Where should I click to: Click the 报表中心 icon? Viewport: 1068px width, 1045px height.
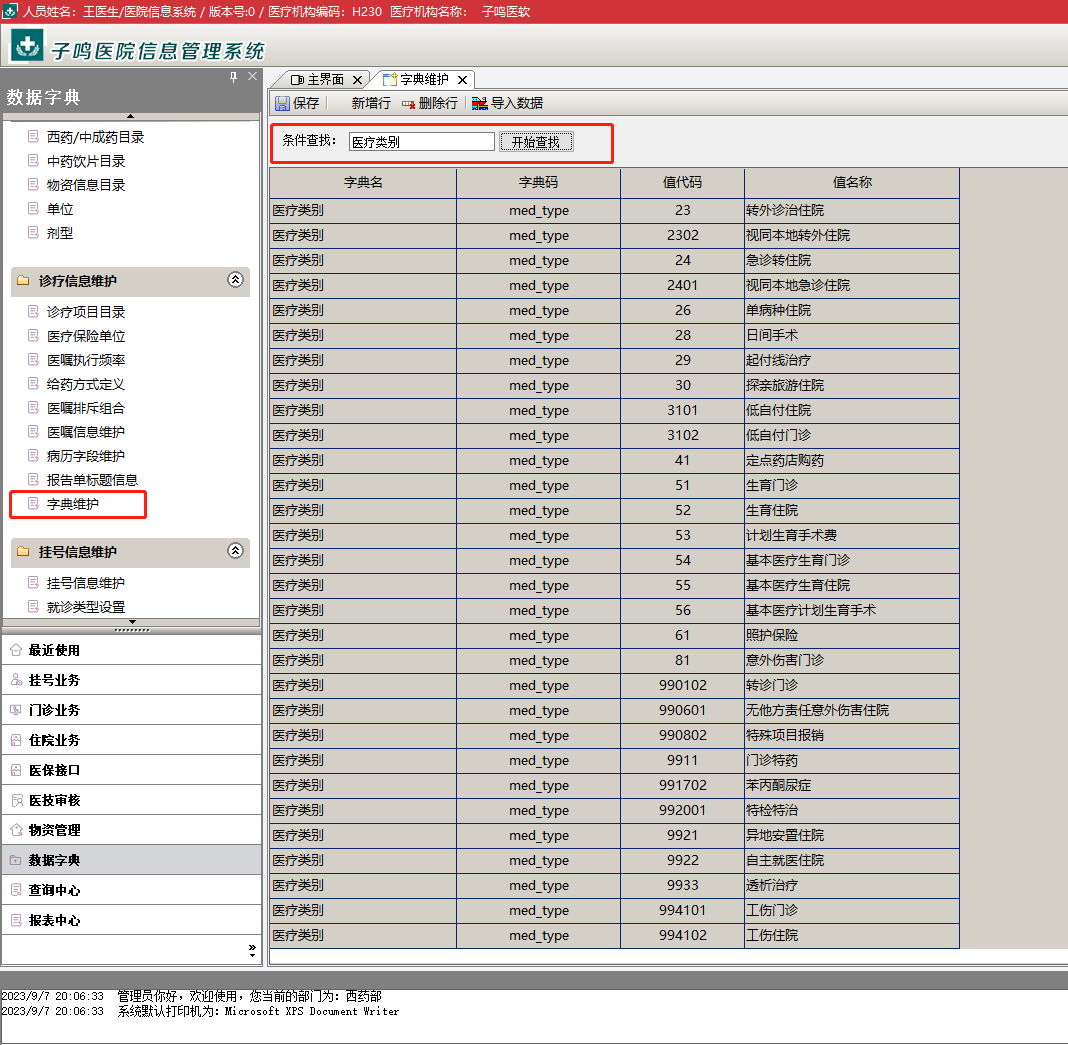click(x=16, y=920)
